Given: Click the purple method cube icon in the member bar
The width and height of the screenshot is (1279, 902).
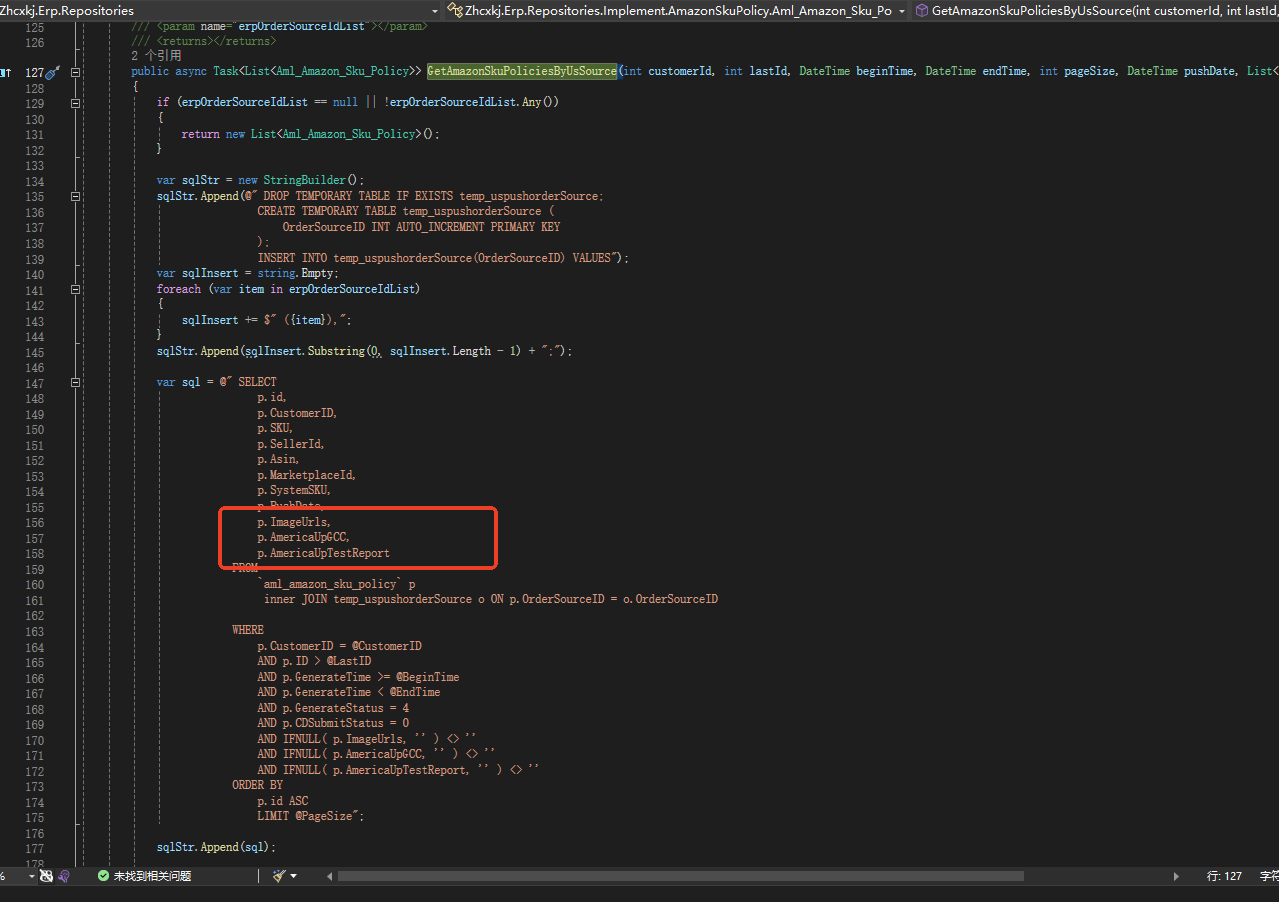Looking at the screenshot, I should tap(921, 10).
